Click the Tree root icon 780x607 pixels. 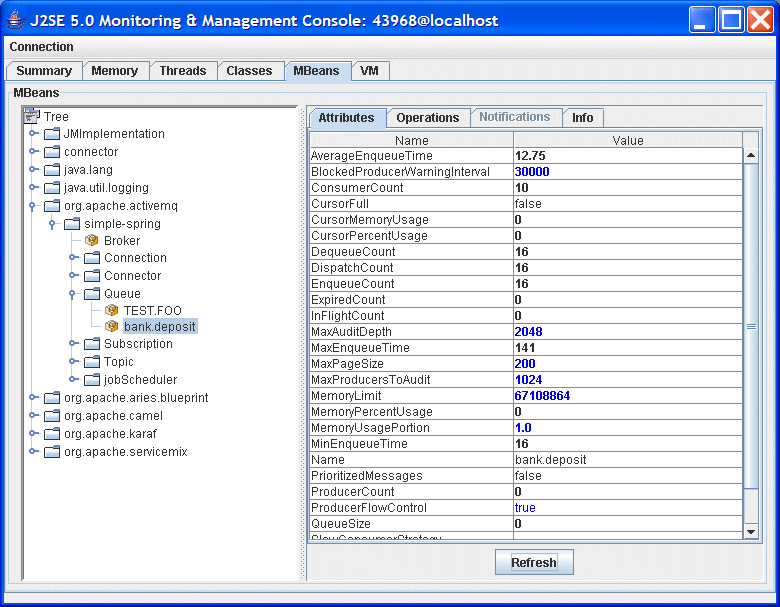pyautogui.click(x=31, y=116)
